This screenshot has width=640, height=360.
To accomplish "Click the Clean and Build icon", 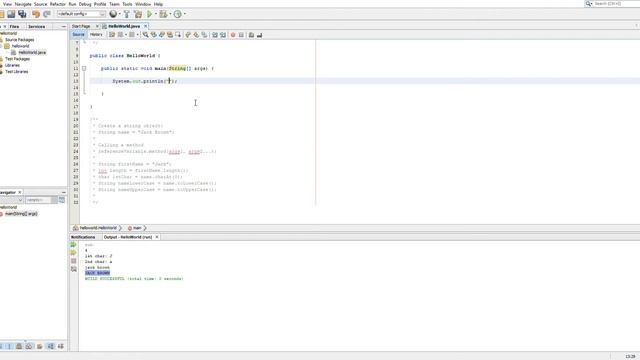I will pos(138,14).
